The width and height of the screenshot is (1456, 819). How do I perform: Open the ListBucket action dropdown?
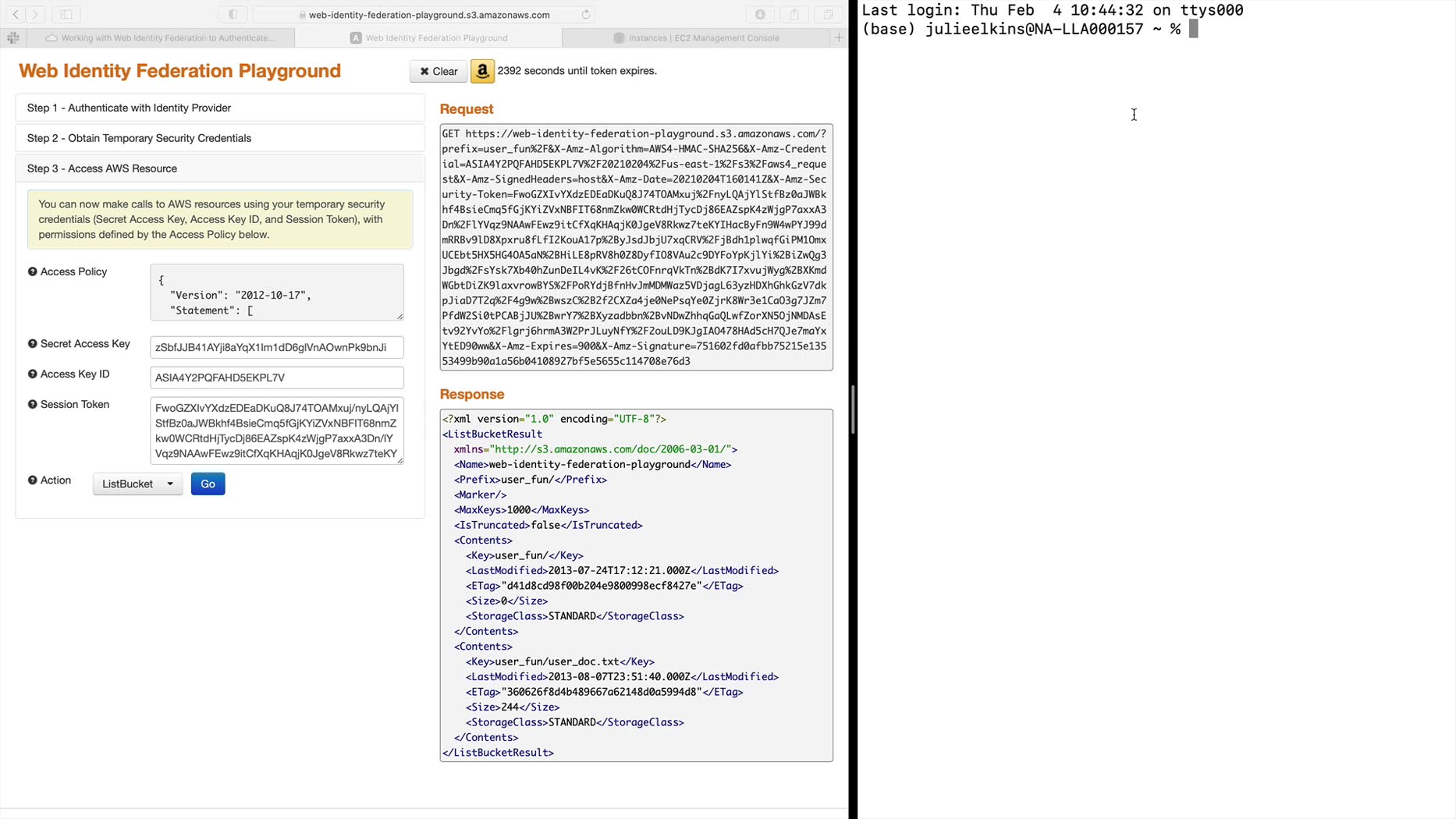(137, 484)
